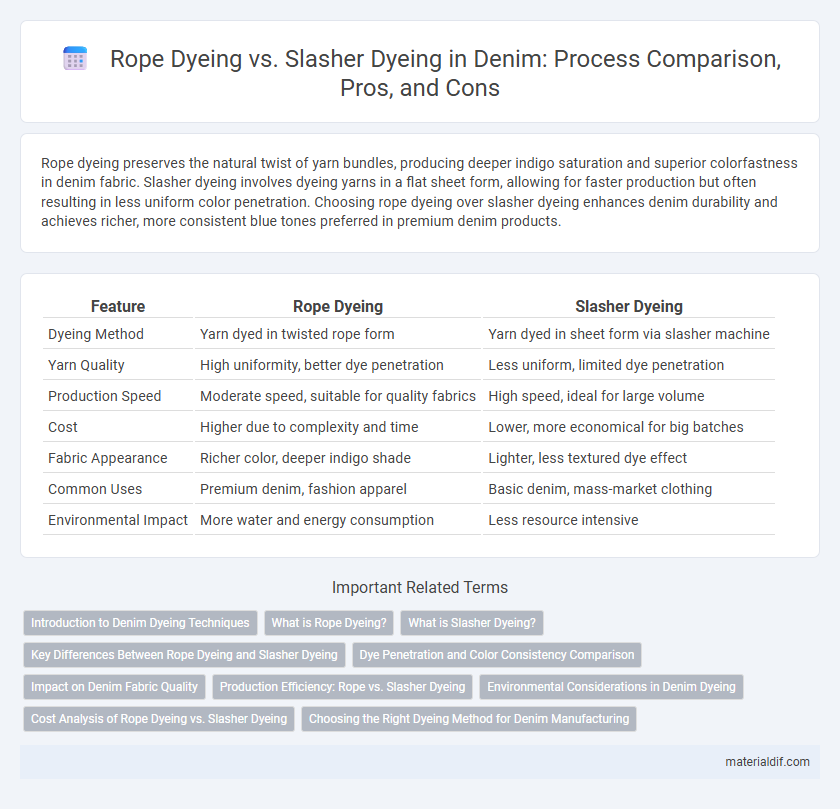840x809 pixels.
Task: Click the 'Impact on Denim Fabric Quality' tag
Action: pyautogui.click(x=114, y=687)
